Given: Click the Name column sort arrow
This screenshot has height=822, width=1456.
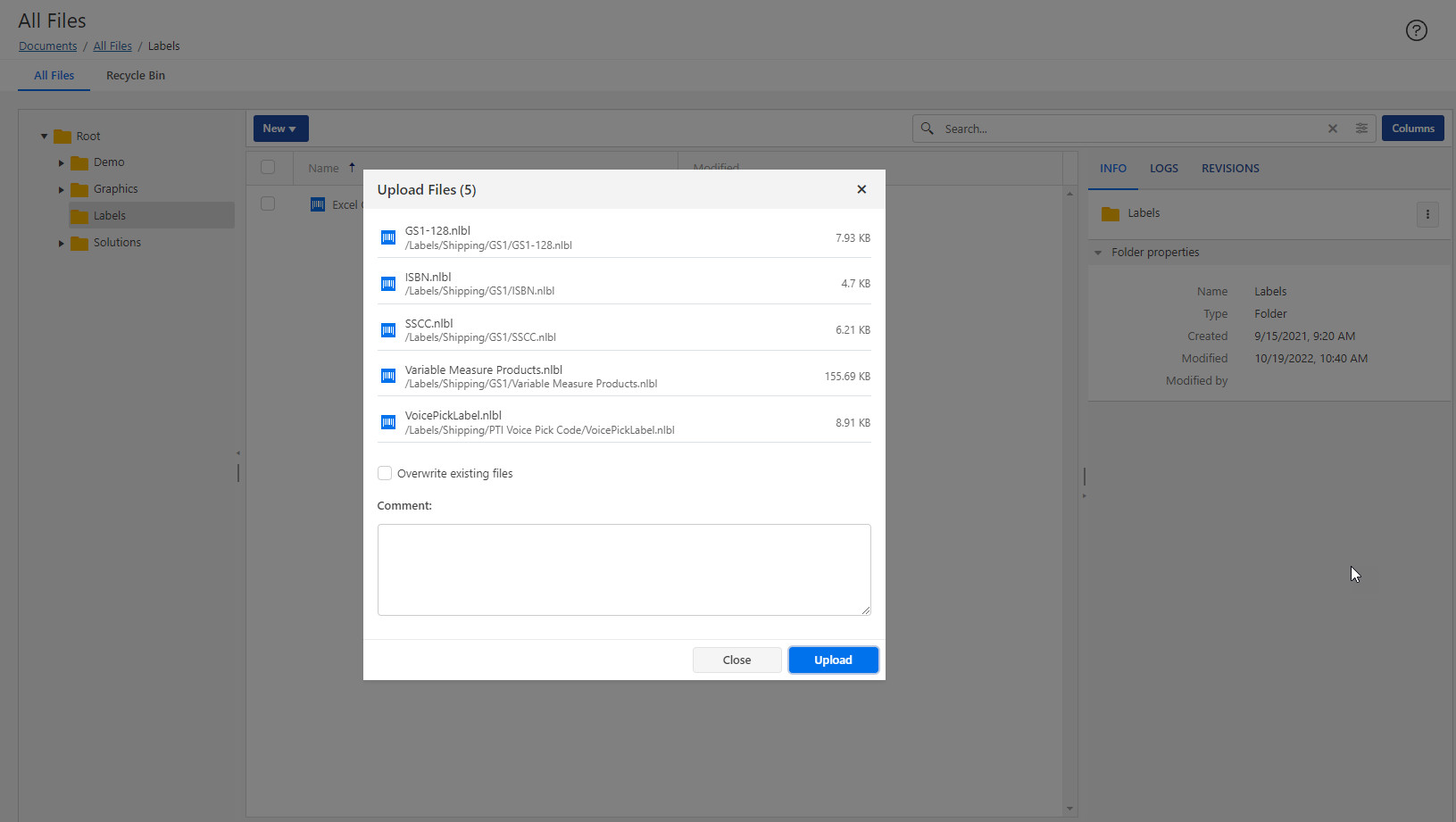Looking at the screenshot, I should coord(352,168).
